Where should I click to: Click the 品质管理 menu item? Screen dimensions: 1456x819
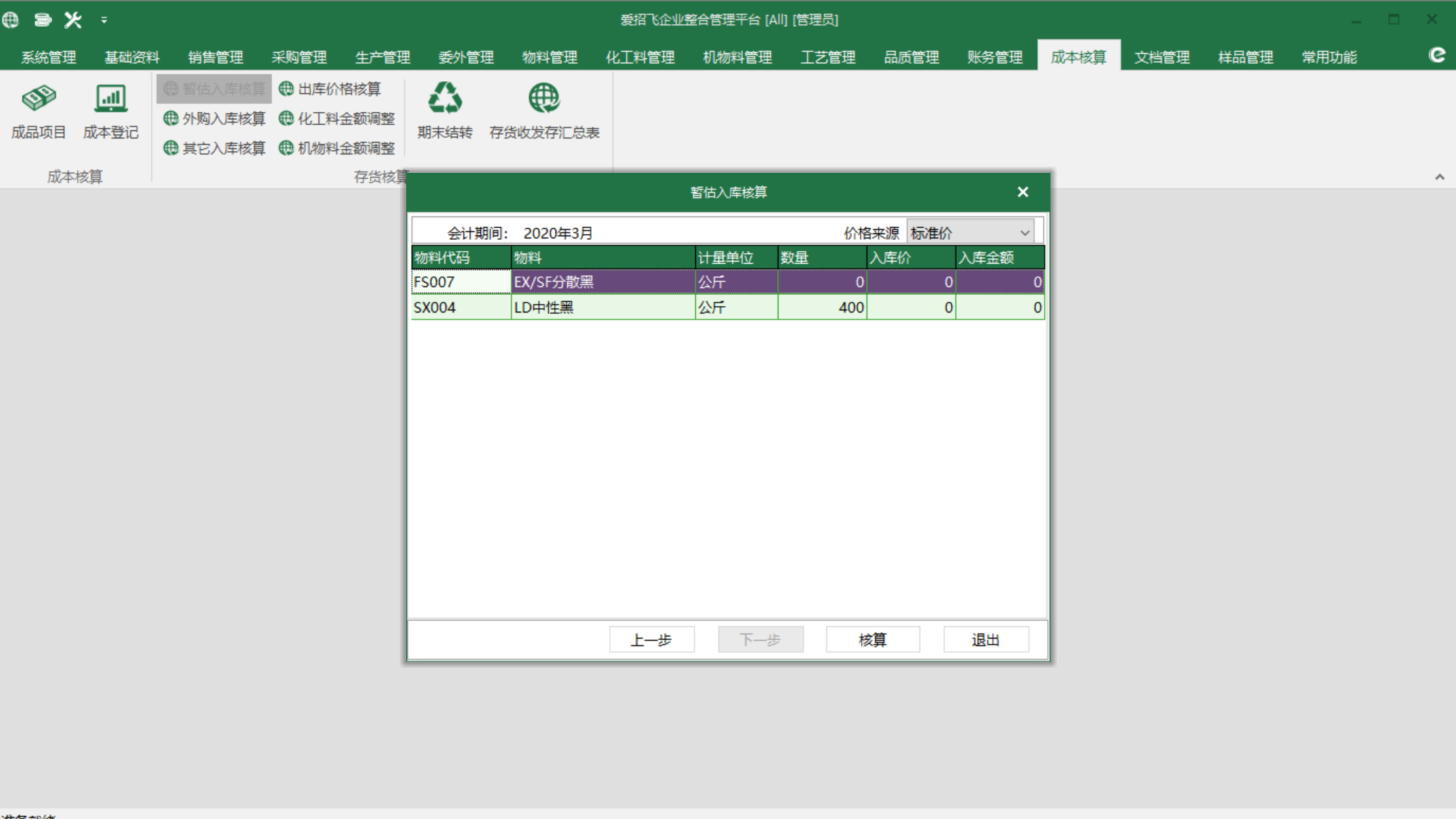(909, 57)
